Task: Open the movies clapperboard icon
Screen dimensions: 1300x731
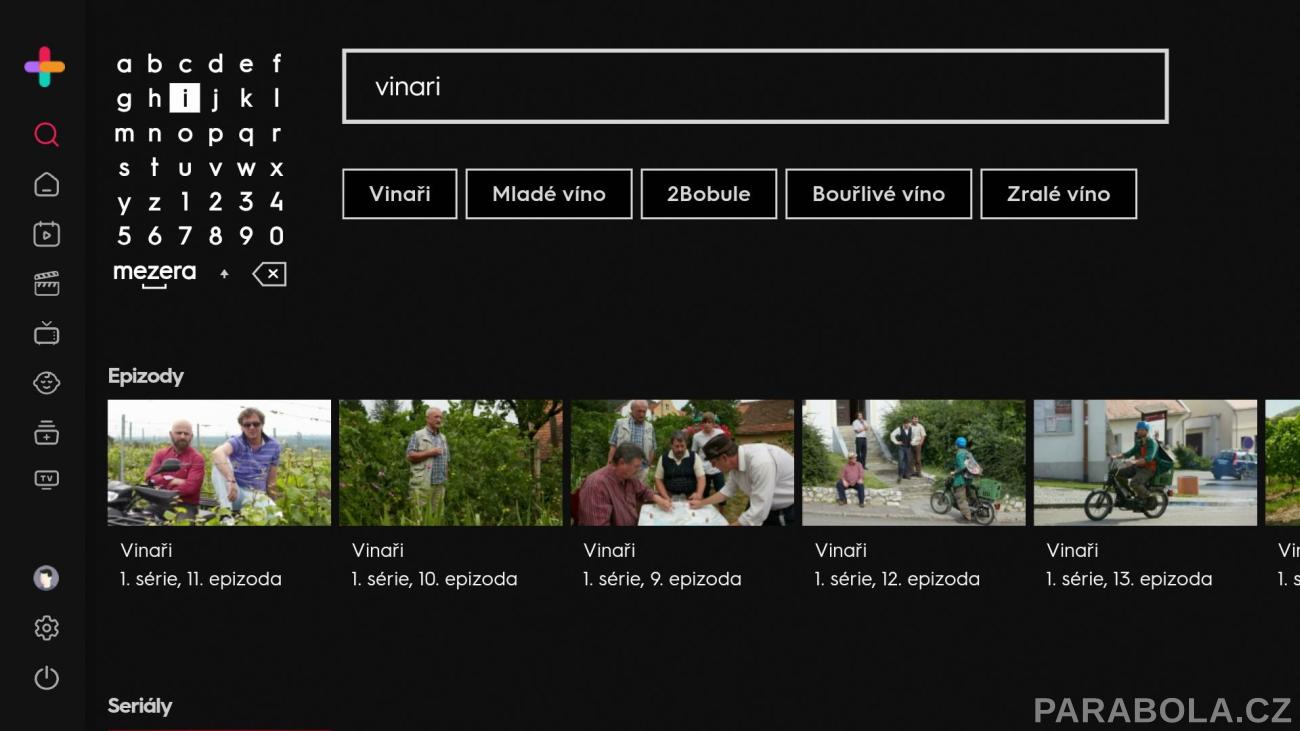Action: click(46, 284)
